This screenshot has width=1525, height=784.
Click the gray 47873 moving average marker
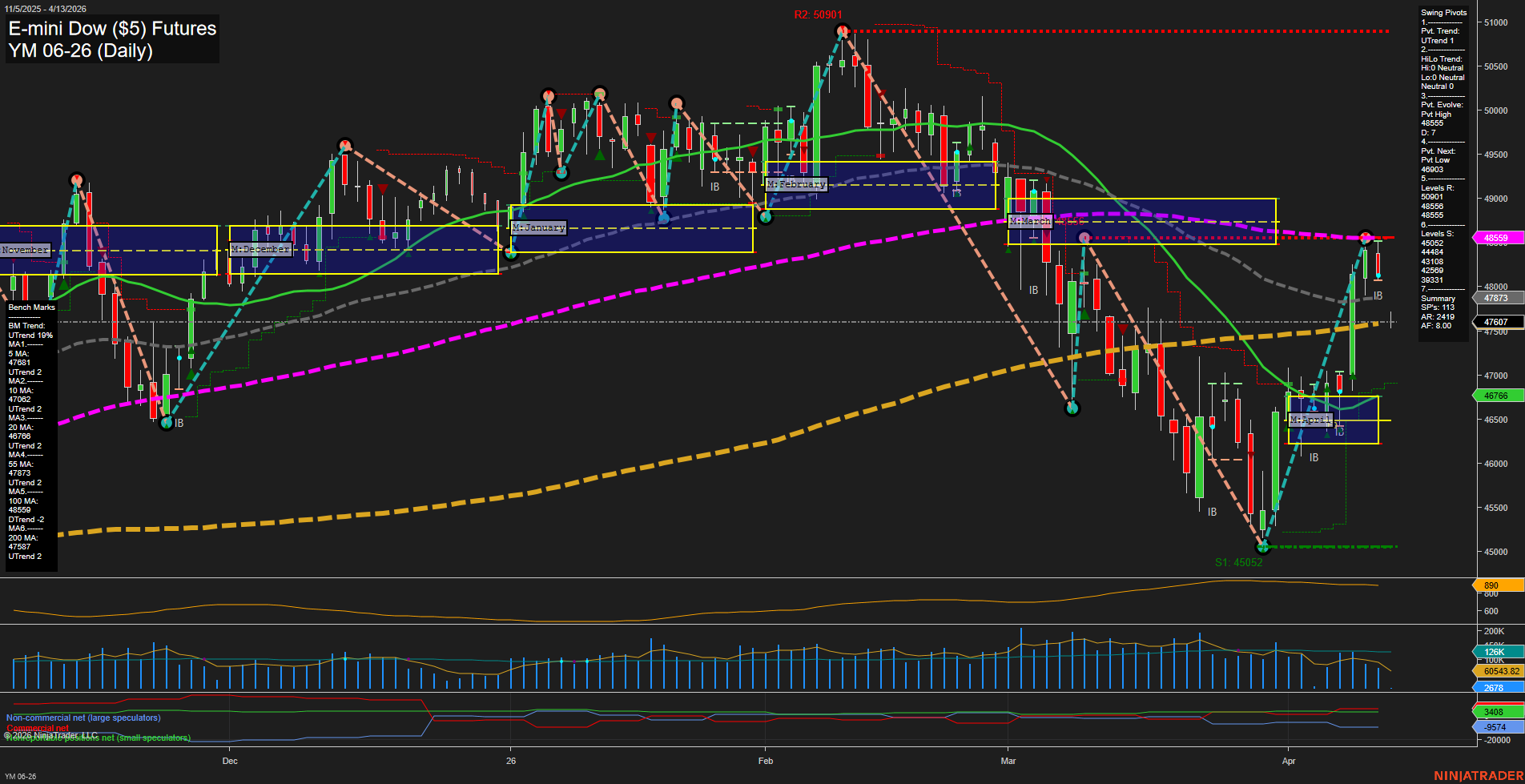[1497, 298]
